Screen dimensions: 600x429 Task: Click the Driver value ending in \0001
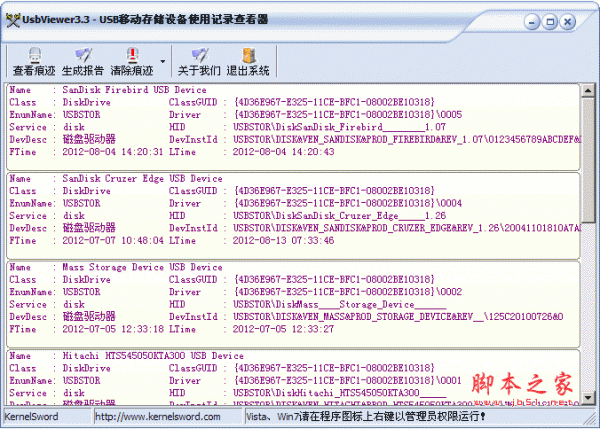(348, 380)
